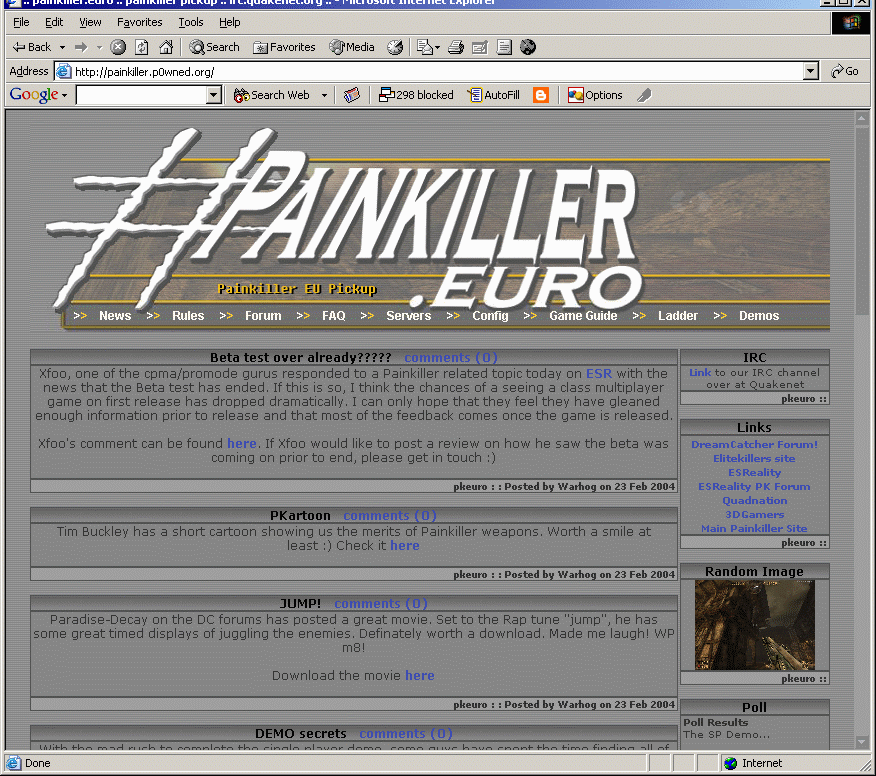Open the Servers link in site navigation
This screenshot has height=776, width=876.
408,316
